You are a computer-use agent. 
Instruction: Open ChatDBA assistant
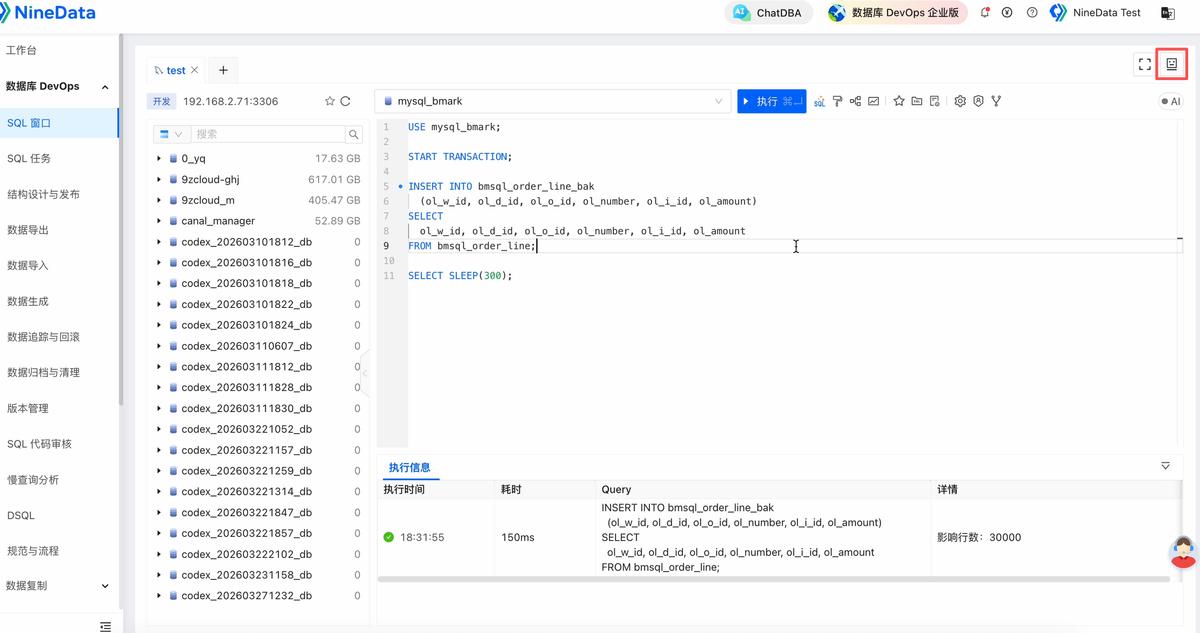pyautogui.click(x=768, y=13)
